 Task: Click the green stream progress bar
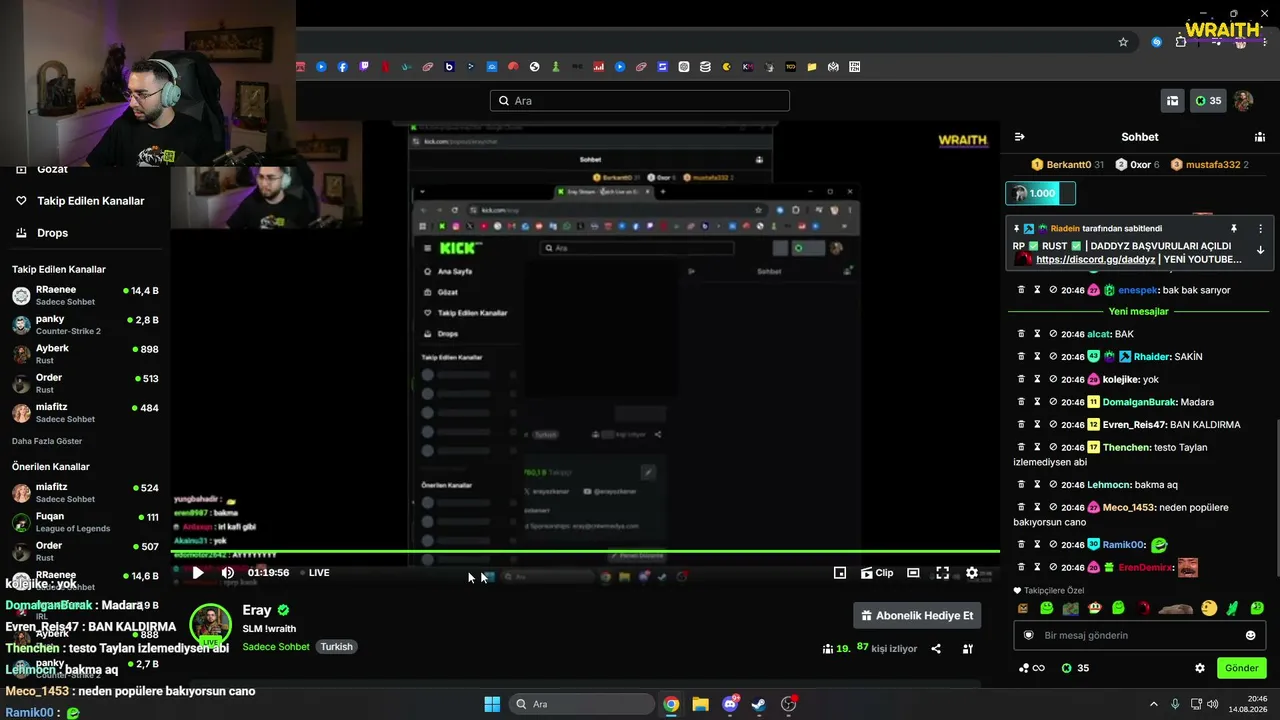click(x=585, y=551)
